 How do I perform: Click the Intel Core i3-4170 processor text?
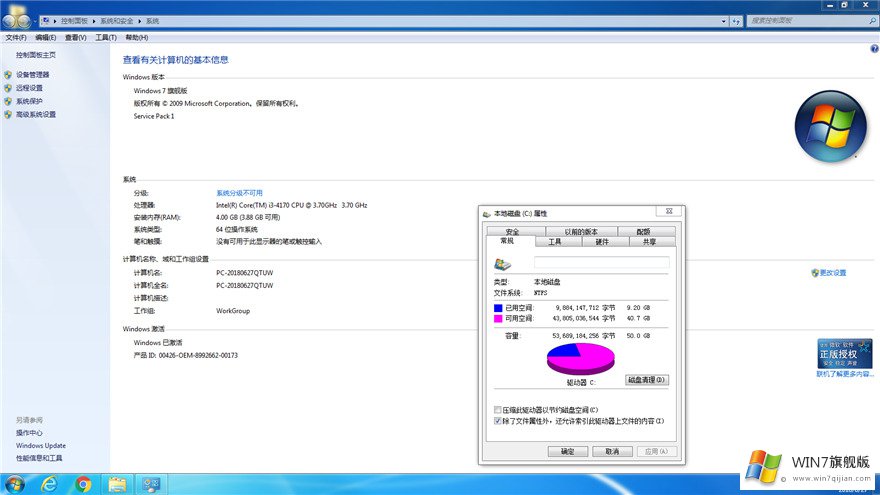pyautogui.click(x=291, y=205)
